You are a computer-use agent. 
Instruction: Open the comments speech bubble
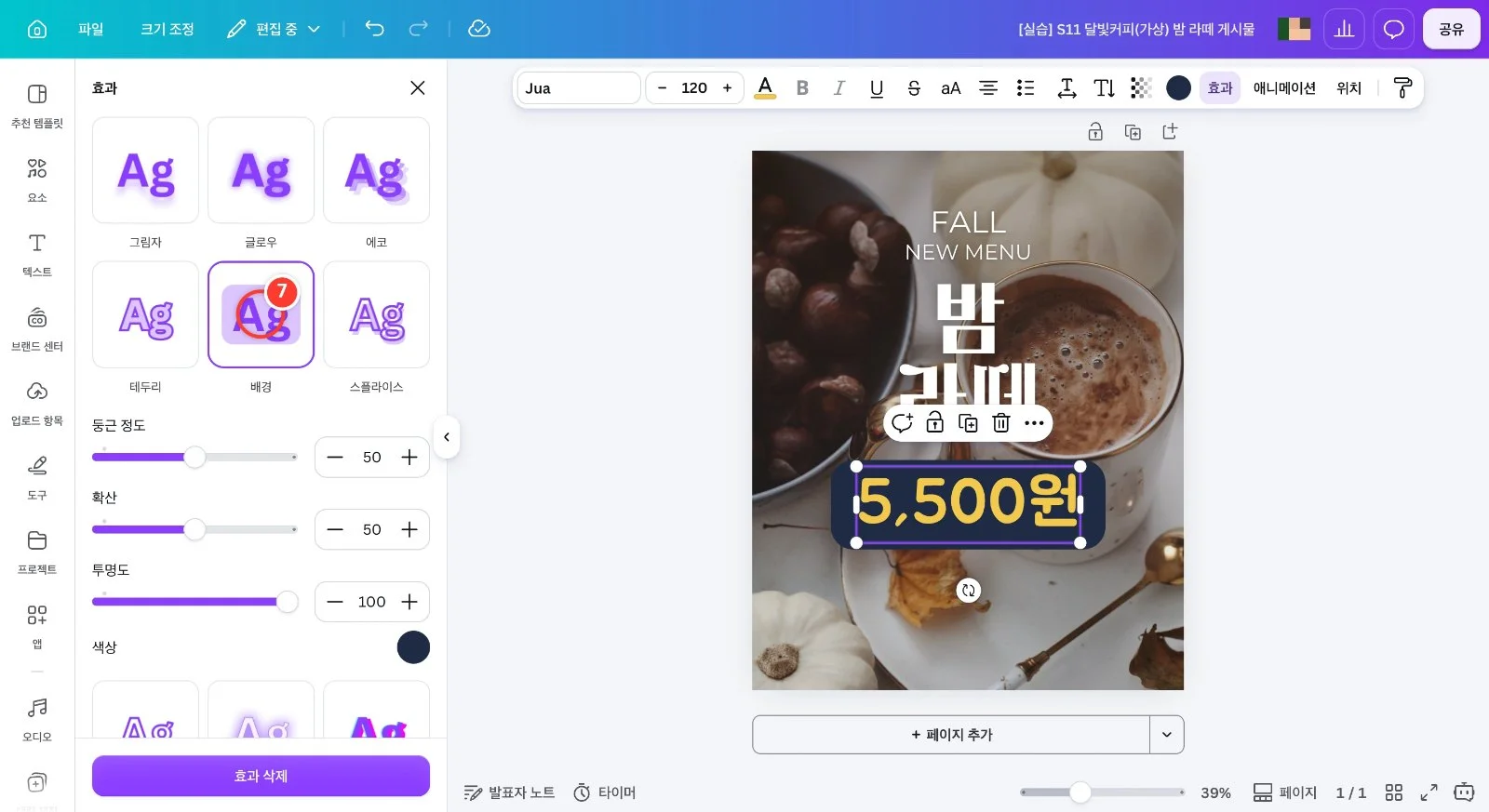(x=1393, y=29)
